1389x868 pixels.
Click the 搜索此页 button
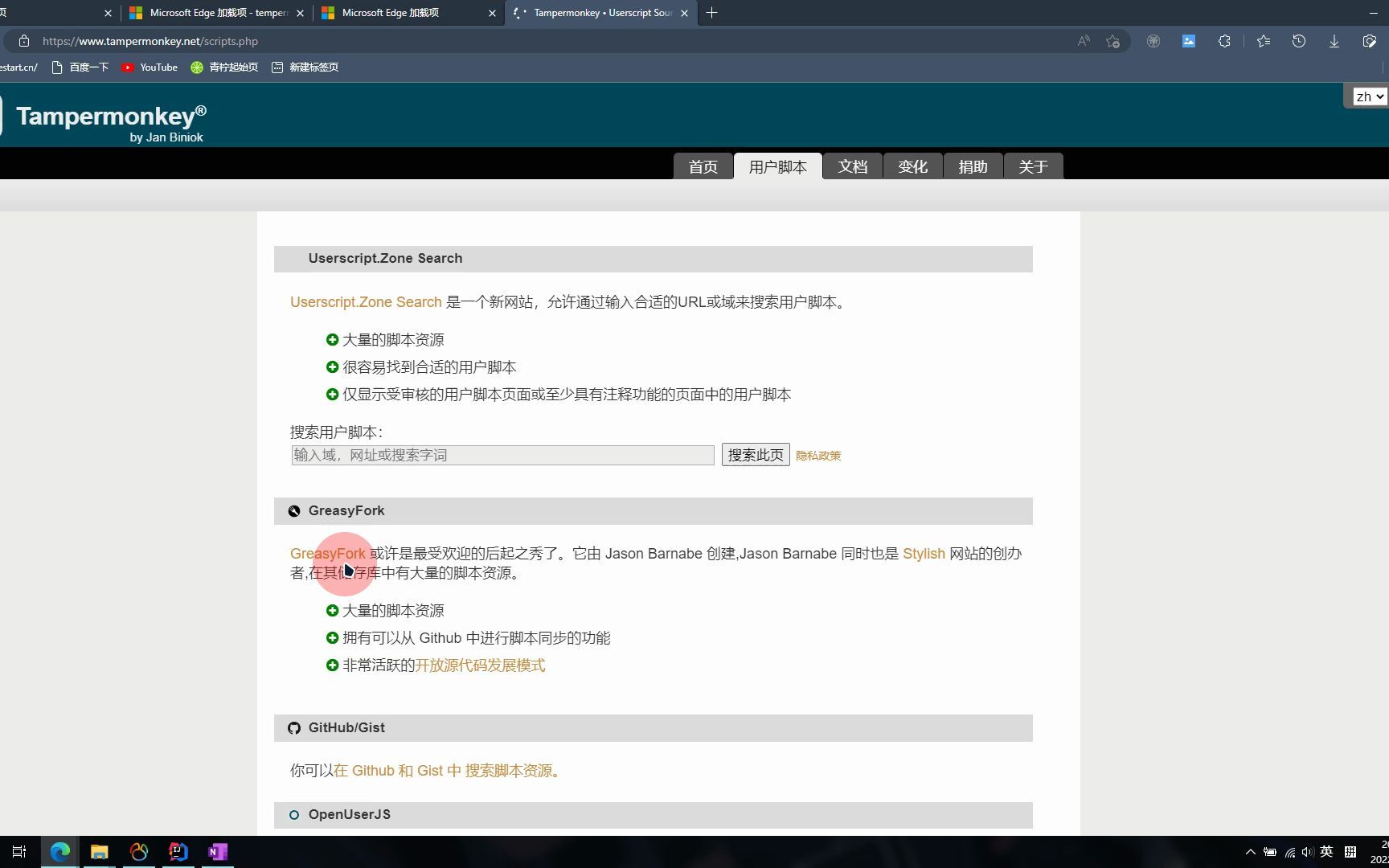pyautogui.click(x=756, y=455)
